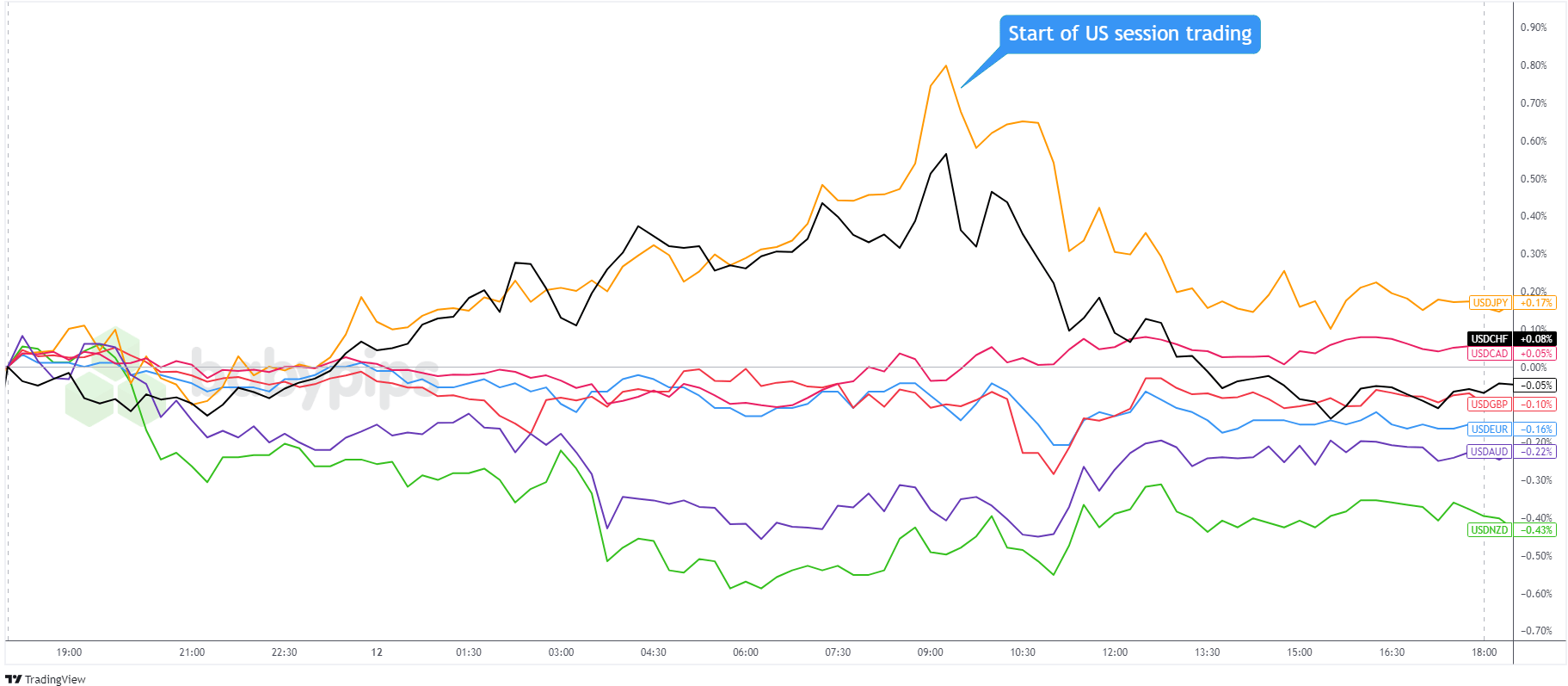Click the 18:00 time axis label
Image resolution: width=1568 pixels, height=686 pixels.
click(x=1484, y=652)
